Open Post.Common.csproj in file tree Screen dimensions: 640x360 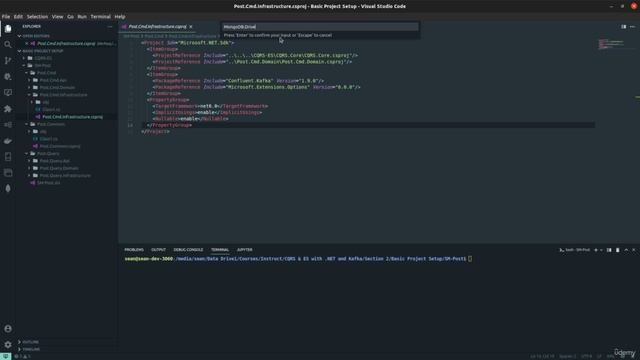(60, 147)
